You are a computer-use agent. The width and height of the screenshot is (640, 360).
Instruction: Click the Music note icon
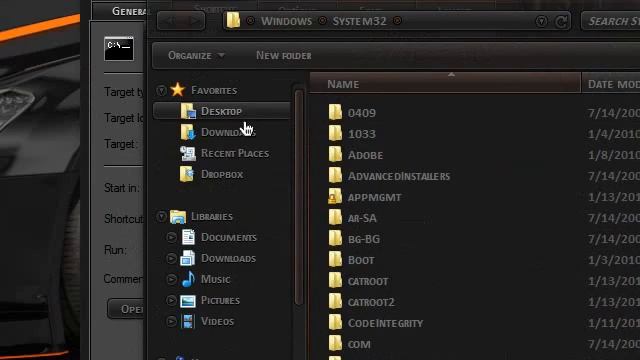(x=188, y=279)
